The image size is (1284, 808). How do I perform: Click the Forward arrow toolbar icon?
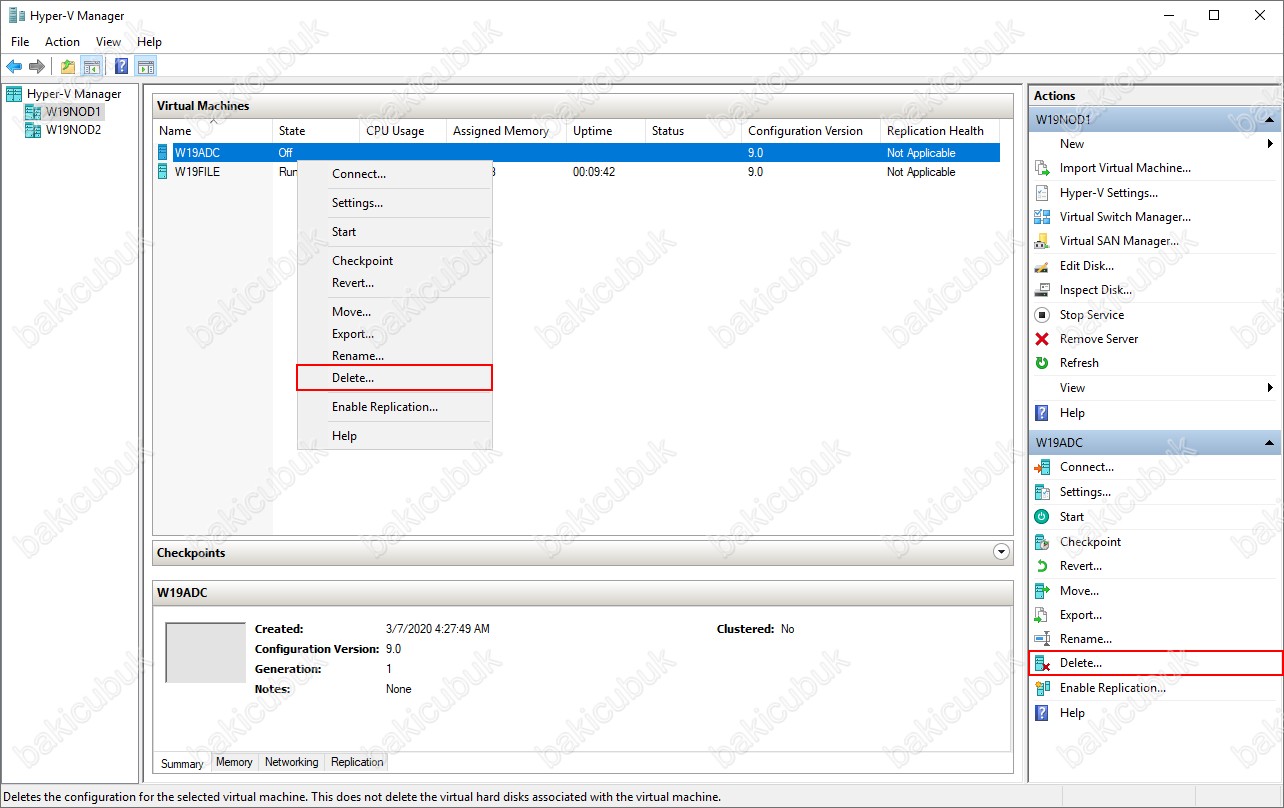pyautogui.click(x=37, y=67)
